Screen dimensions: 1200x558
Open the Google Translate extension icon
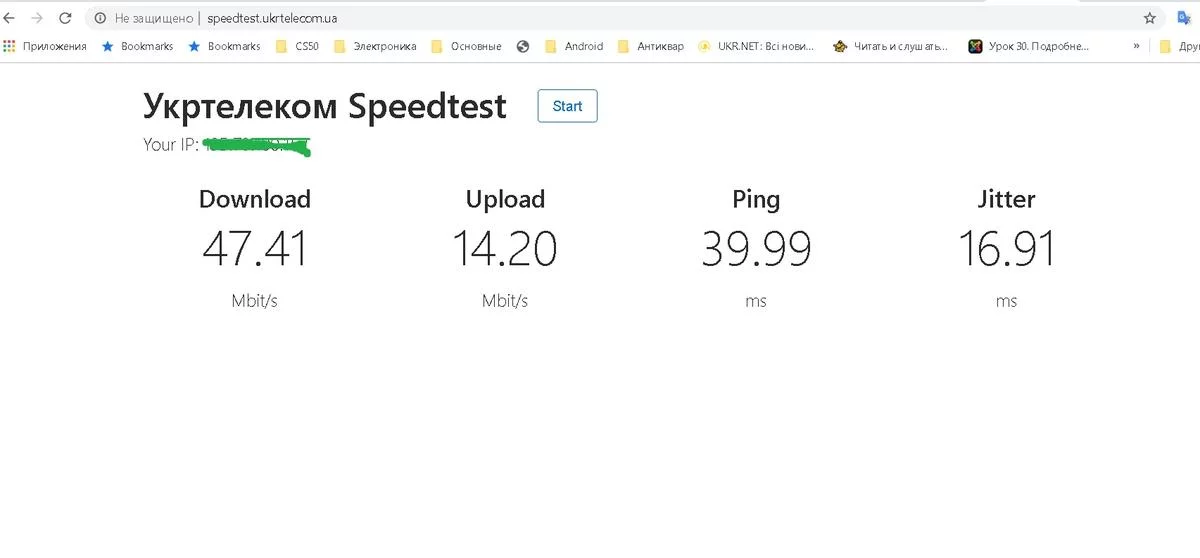point(1183,18)
